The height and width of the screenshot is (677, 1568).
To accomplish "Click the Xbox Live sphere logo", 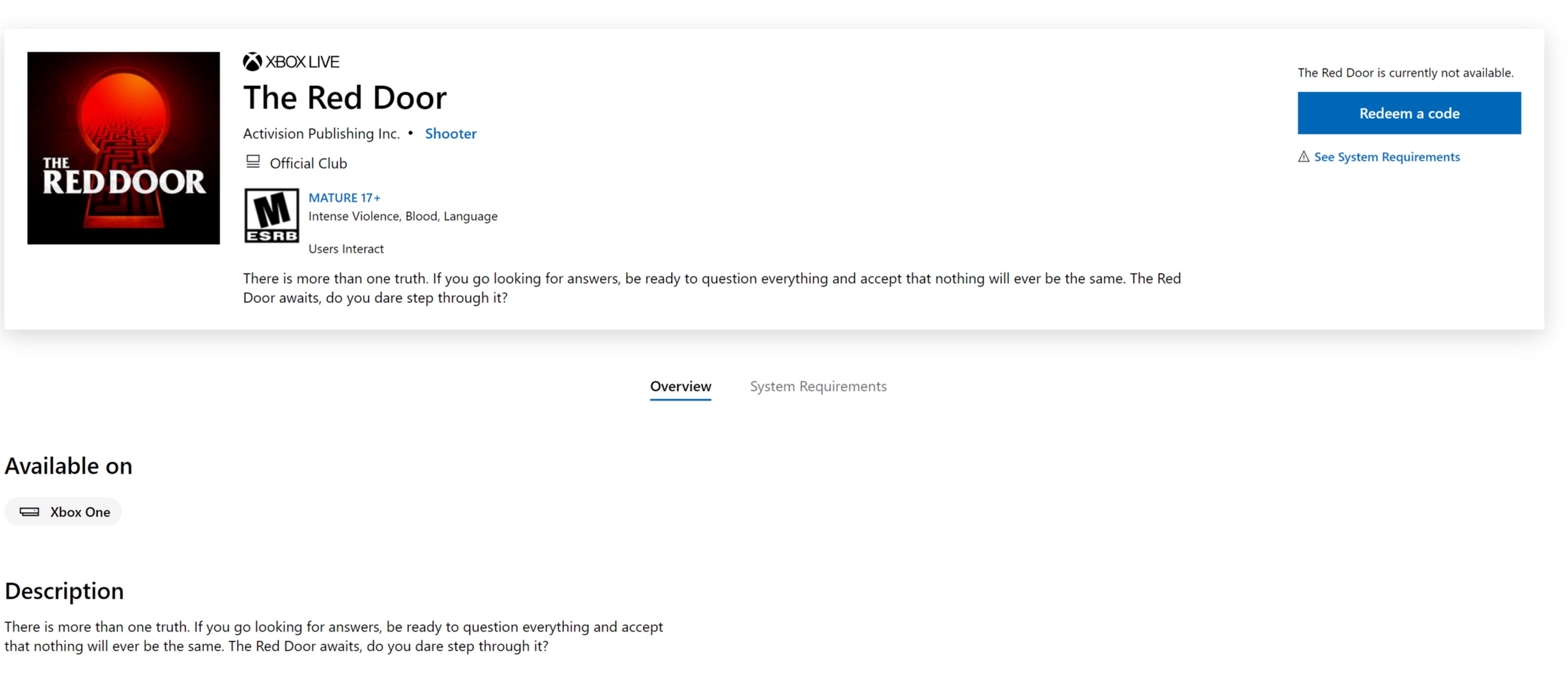I will pos(252,62).
